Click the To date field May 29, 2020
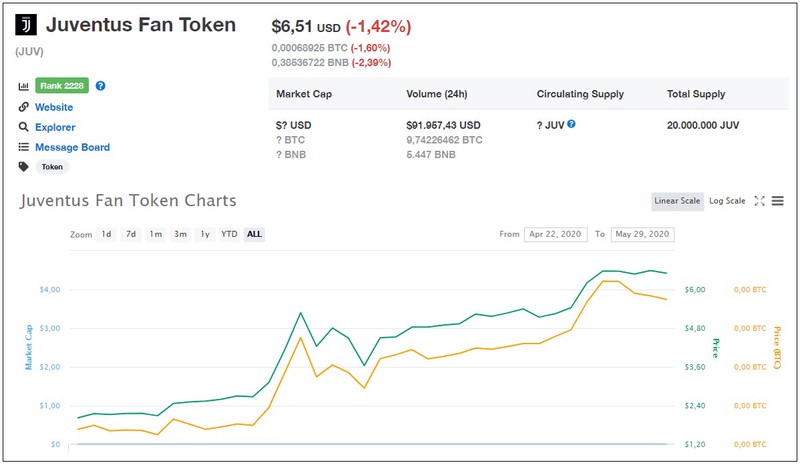Image resolution: width=800 pixels, height=465 pixels. [x=642, y=234]
